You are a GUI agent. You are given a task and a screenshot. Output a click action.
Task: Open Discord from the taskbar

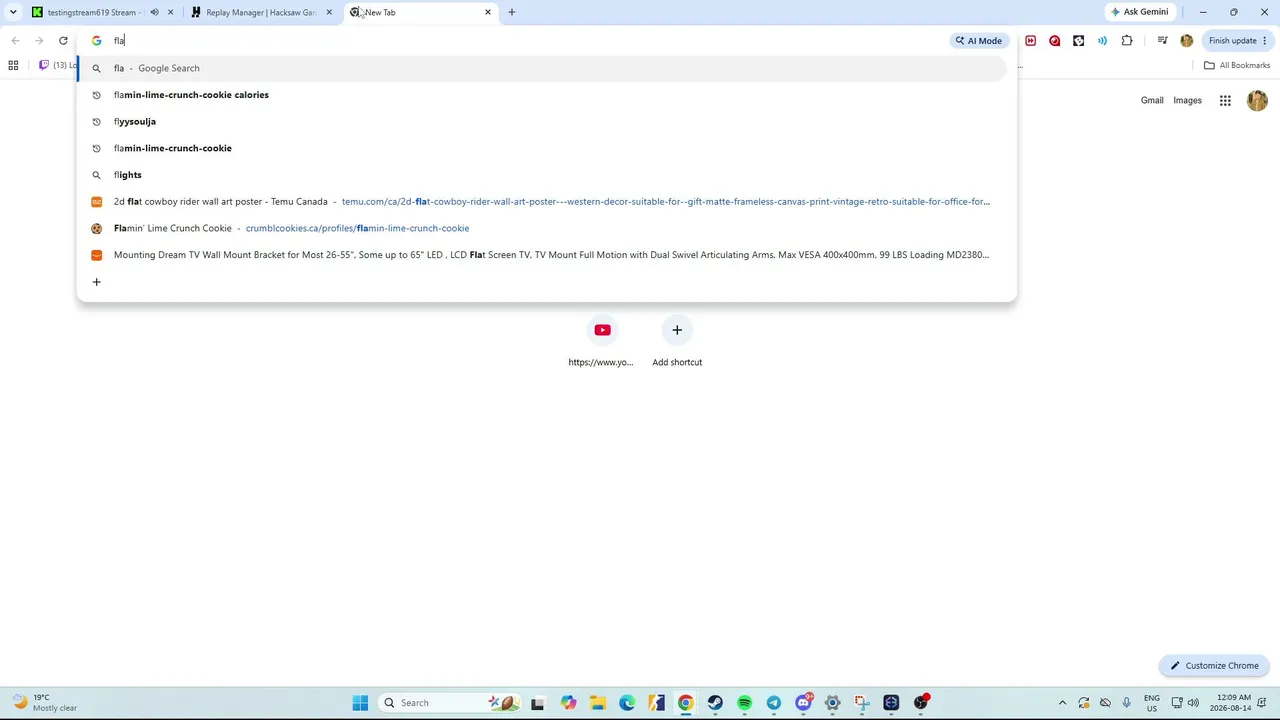pos(803,703)
